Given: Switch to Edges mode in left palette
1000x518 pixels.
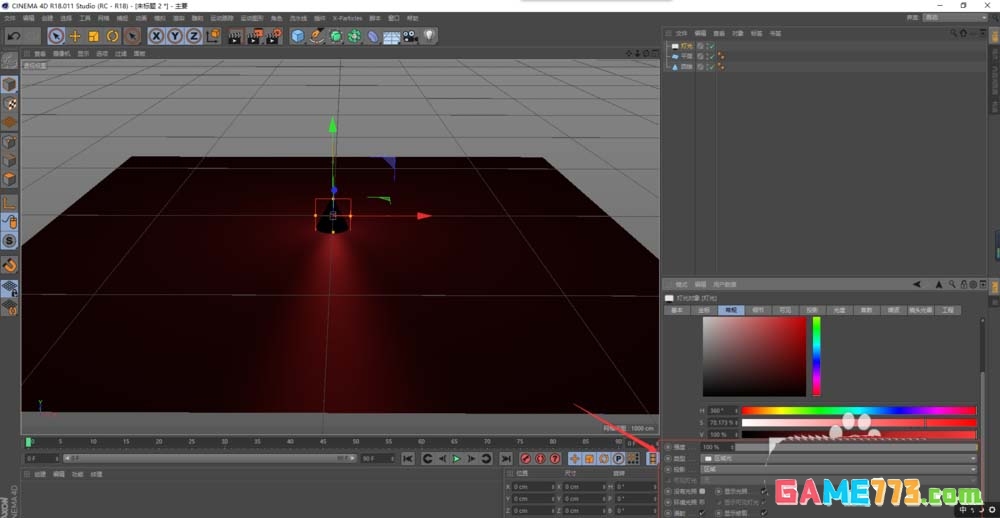Looking at the screenshot, I should point(10,161).
